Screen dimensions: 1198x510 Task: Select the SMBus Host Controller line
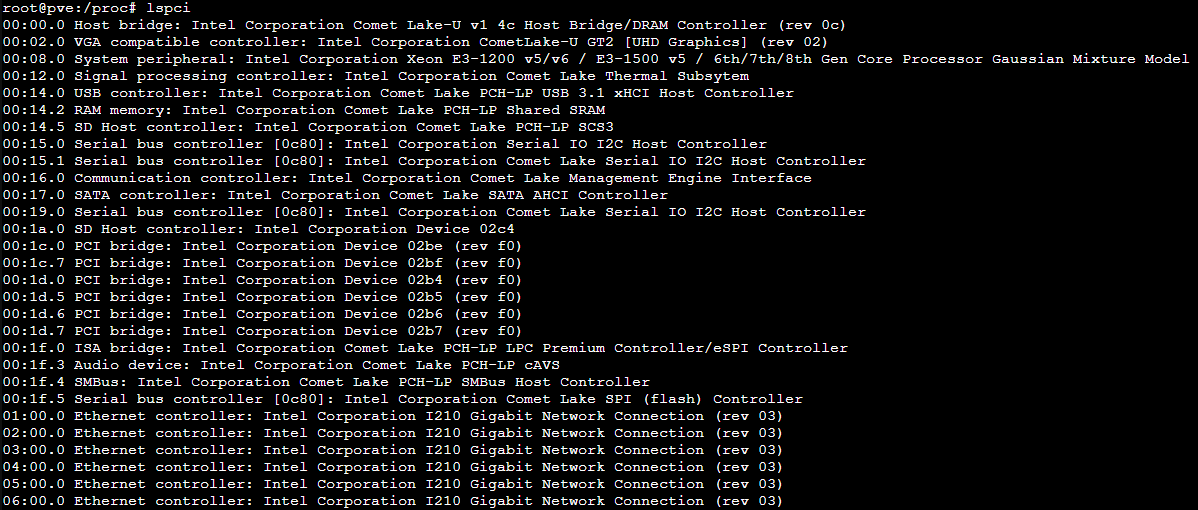coord(325,382)
